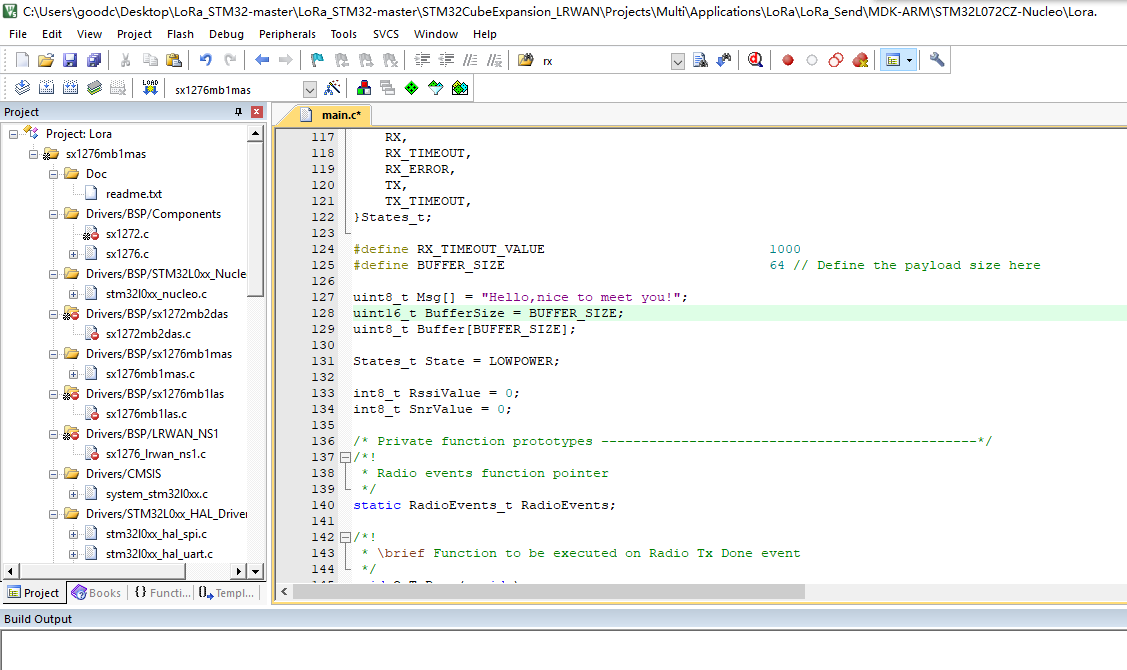Open Manage Run-Time Environment green diamond icon
The image size is (1127, 670).
tap(411, 88)
